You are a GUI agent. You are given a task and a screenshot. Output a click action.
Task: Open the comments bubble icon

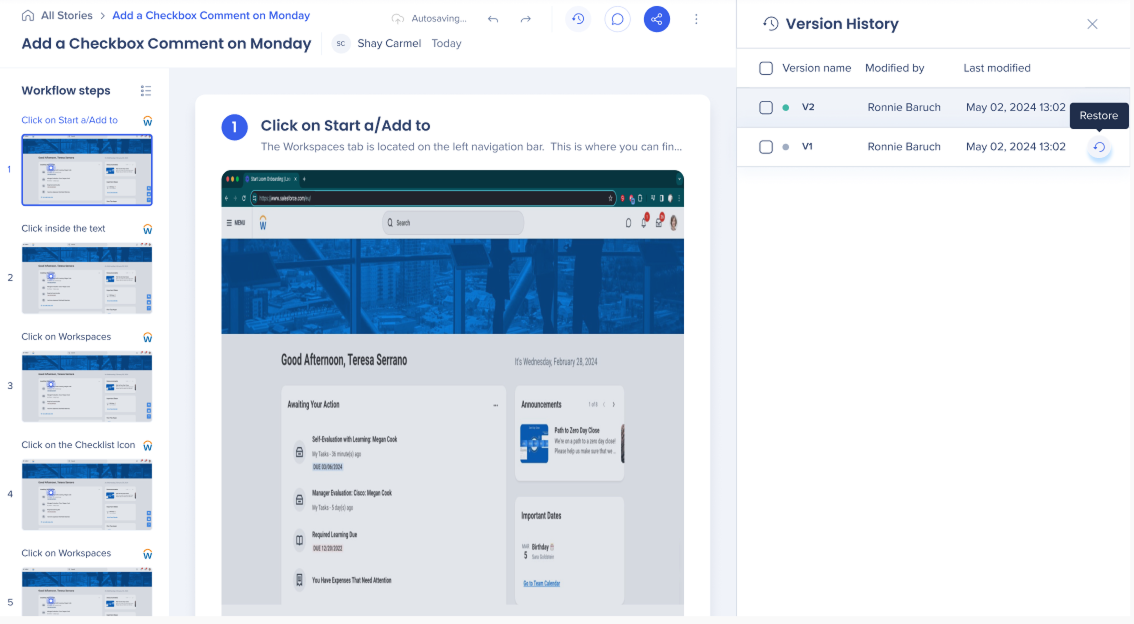pos(618,19)
